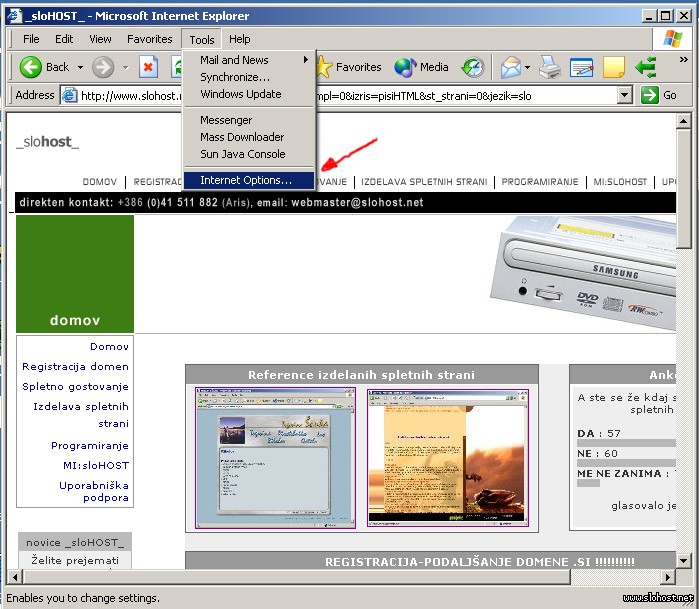699x609 pixels.
Task: Select Internet Options... menu item
Action: tap(249, 180)
